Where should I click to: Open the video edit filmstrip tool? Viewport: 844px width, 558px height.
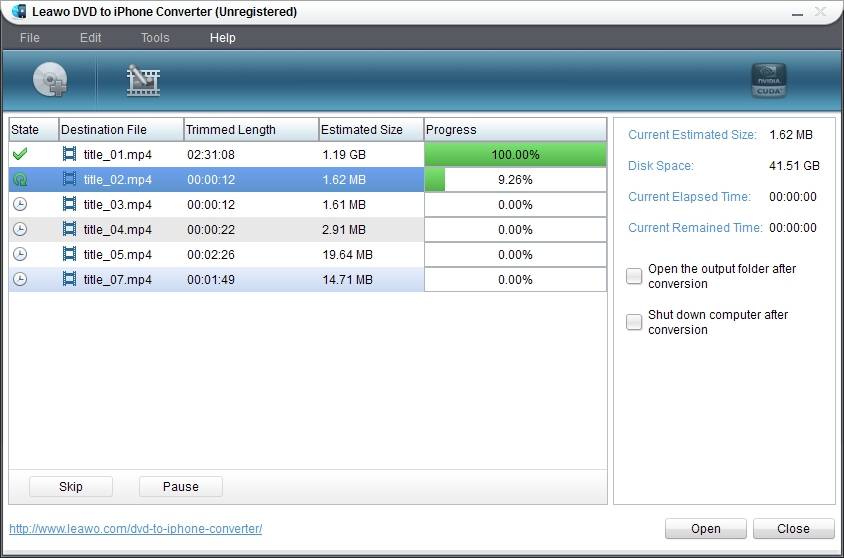coord(143,81)
